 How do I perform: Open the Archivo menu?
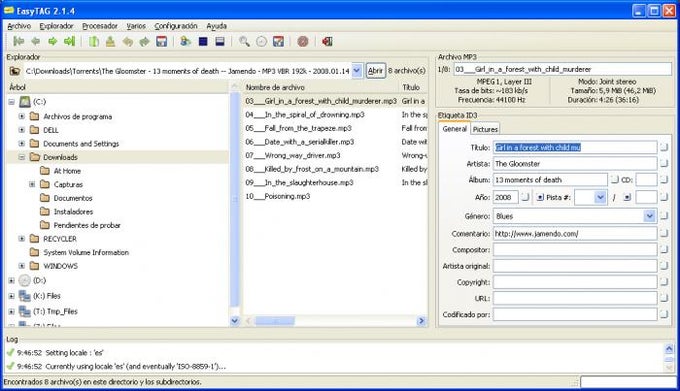tap(19, 26)
